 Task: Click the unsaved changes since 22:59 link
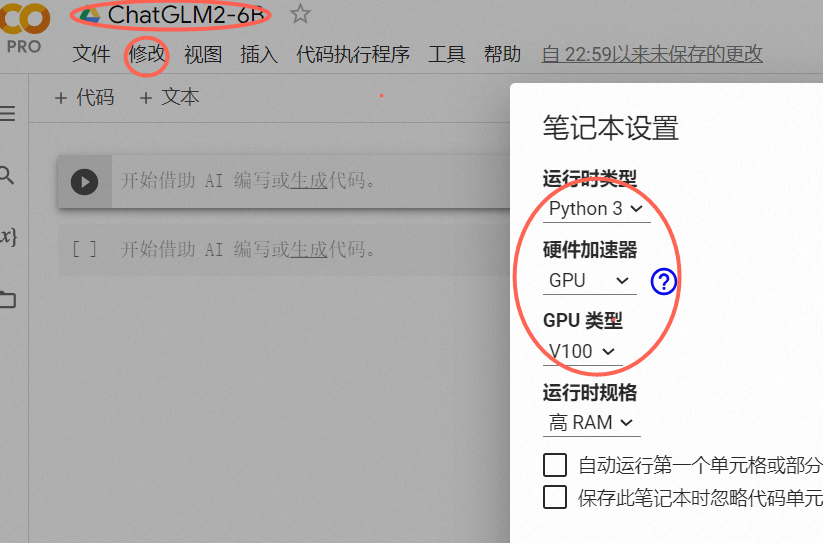tap(651, 54)
